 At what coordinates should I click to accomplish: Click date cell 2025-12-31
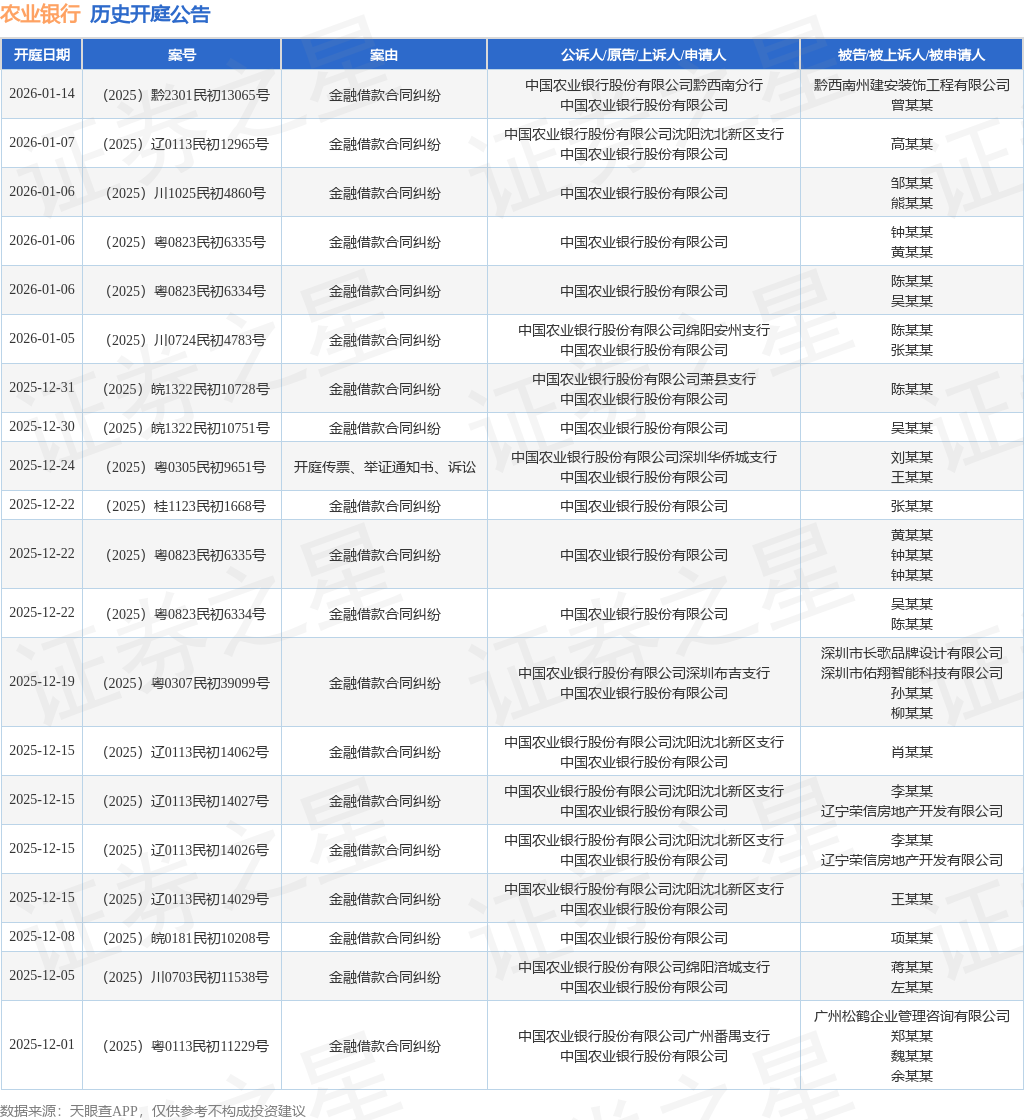42,388
